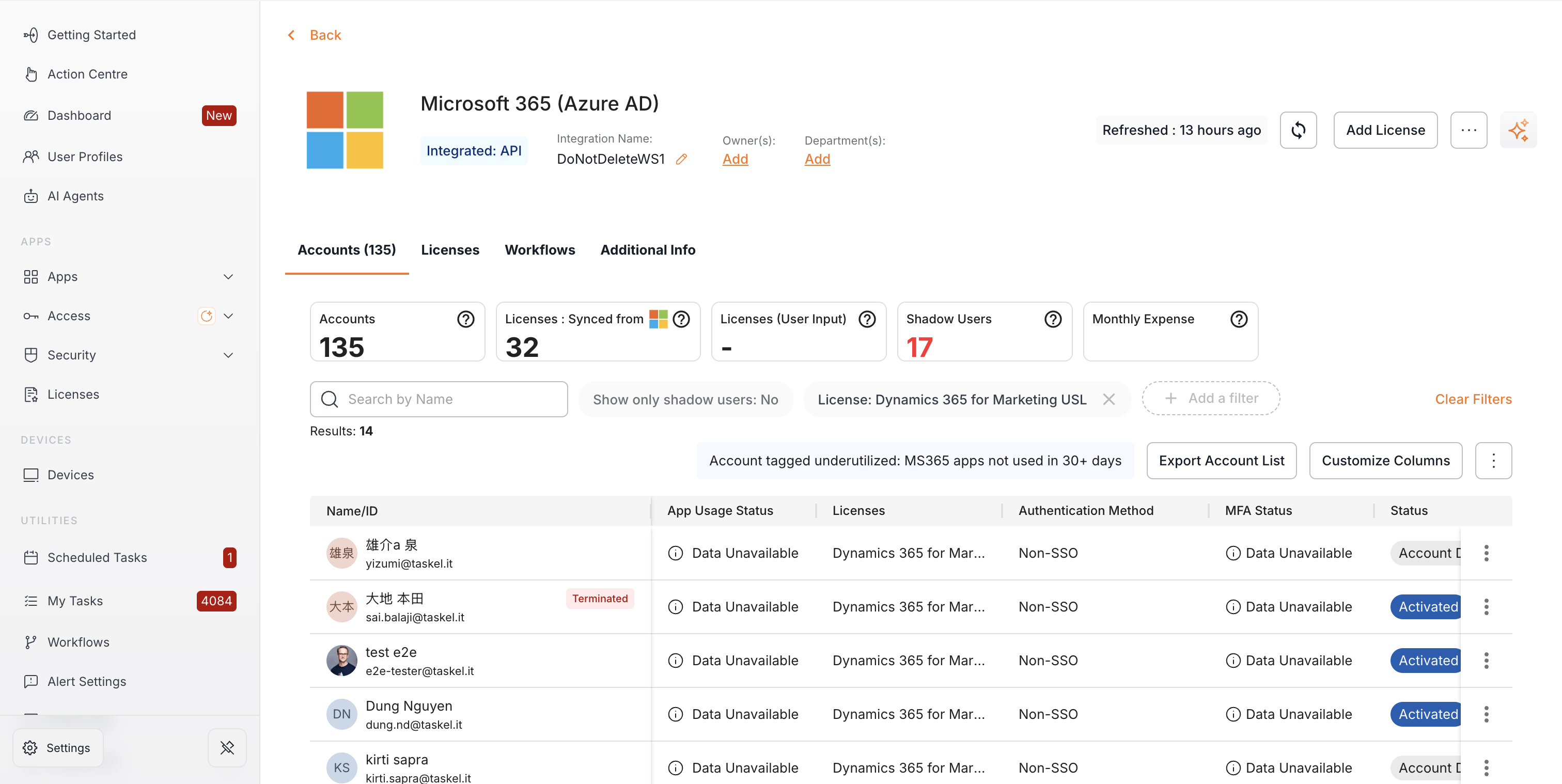Click the MFA Status column header

(x=1258, y=511)
